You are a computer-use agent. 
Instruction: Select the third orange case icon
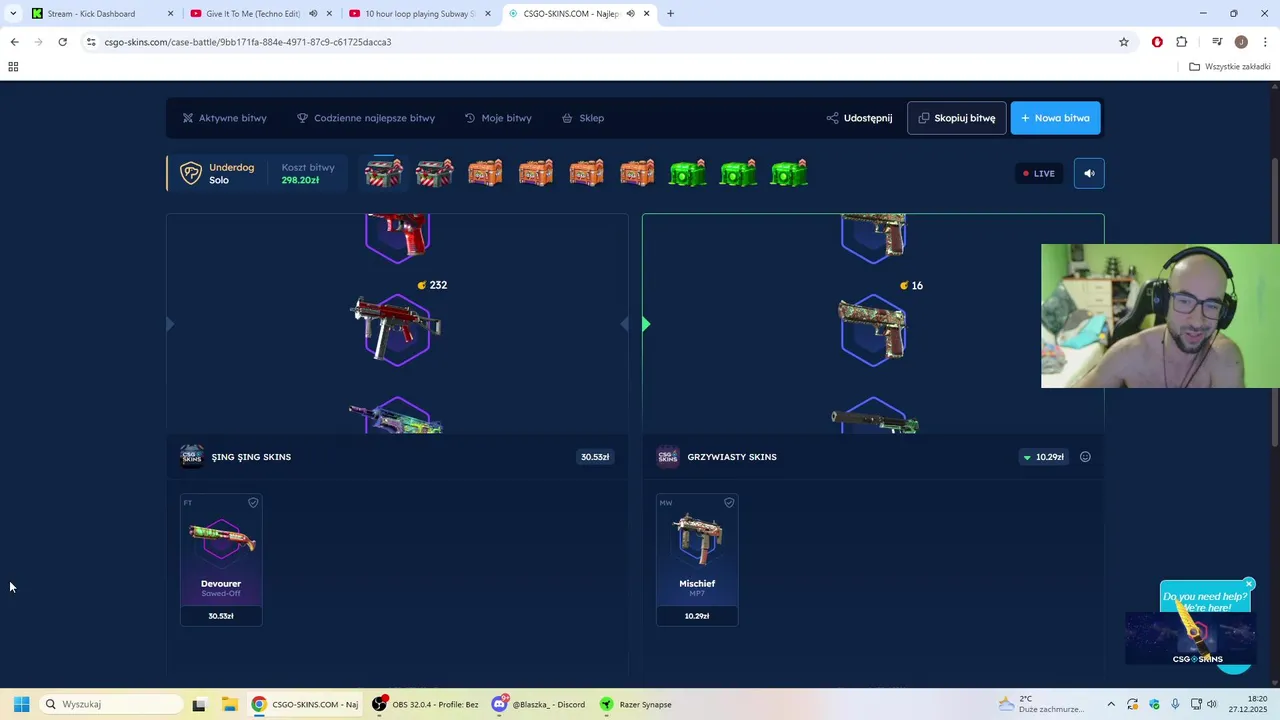pyautogui.click(x=586, y=173)
